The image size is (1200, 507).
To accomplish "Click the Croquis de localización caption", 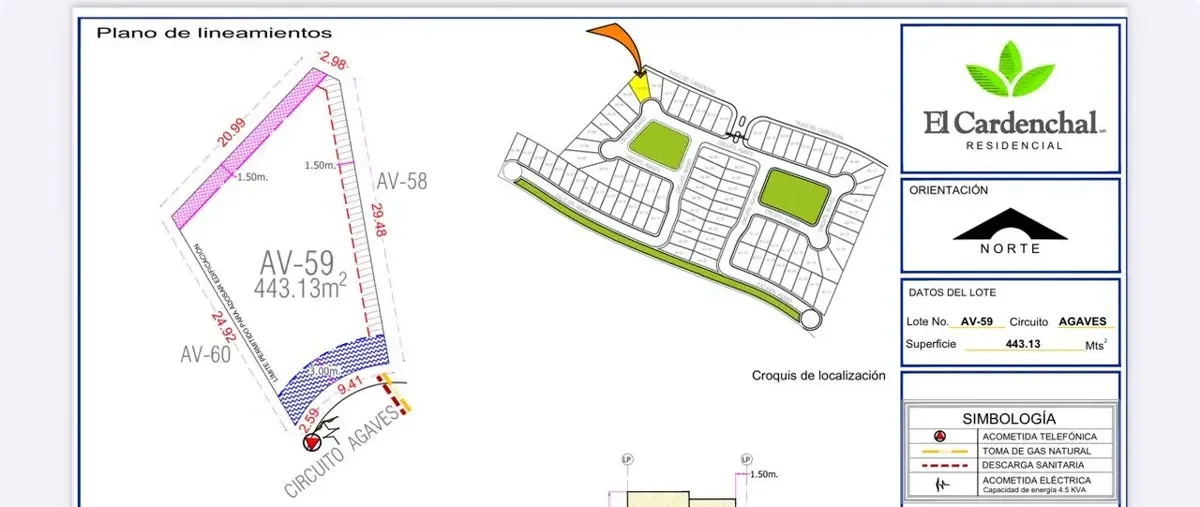I will tap(818, 376).
